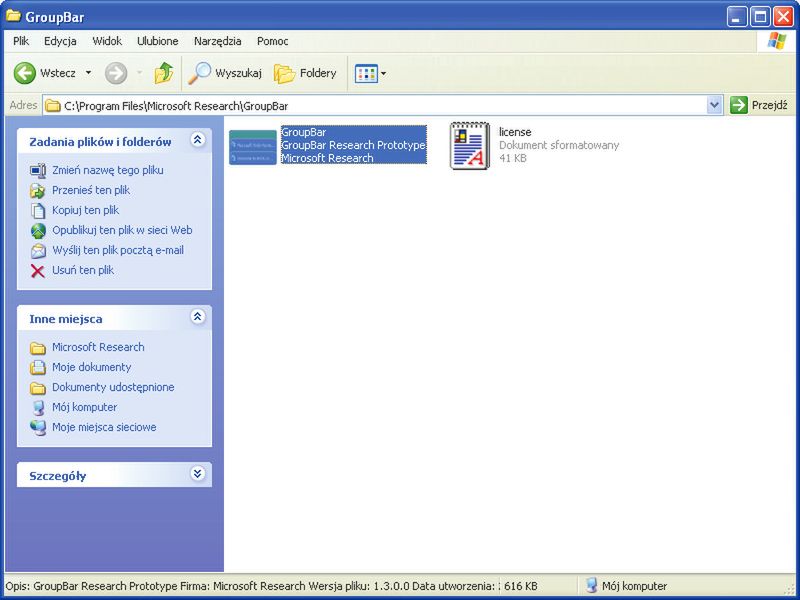Click Zmień nazwę tego pliku link
Screen dimensions: 800x600
108,170
